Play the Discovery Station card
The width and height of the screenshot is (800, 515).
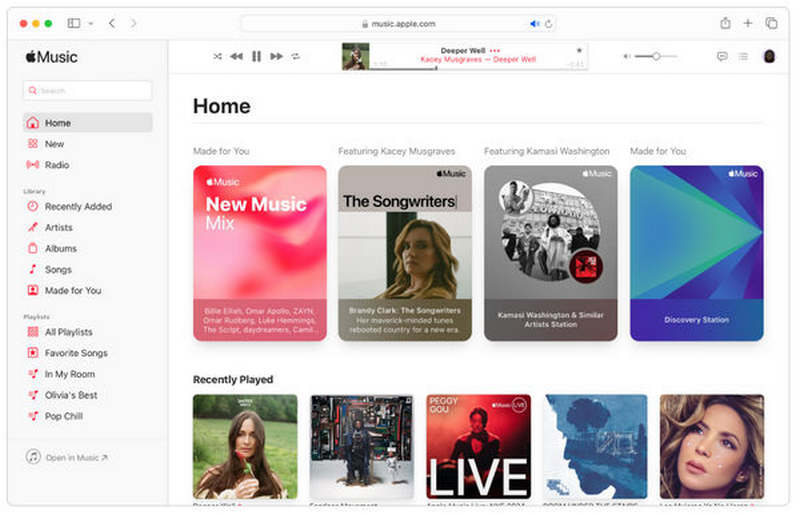(696, 253)
